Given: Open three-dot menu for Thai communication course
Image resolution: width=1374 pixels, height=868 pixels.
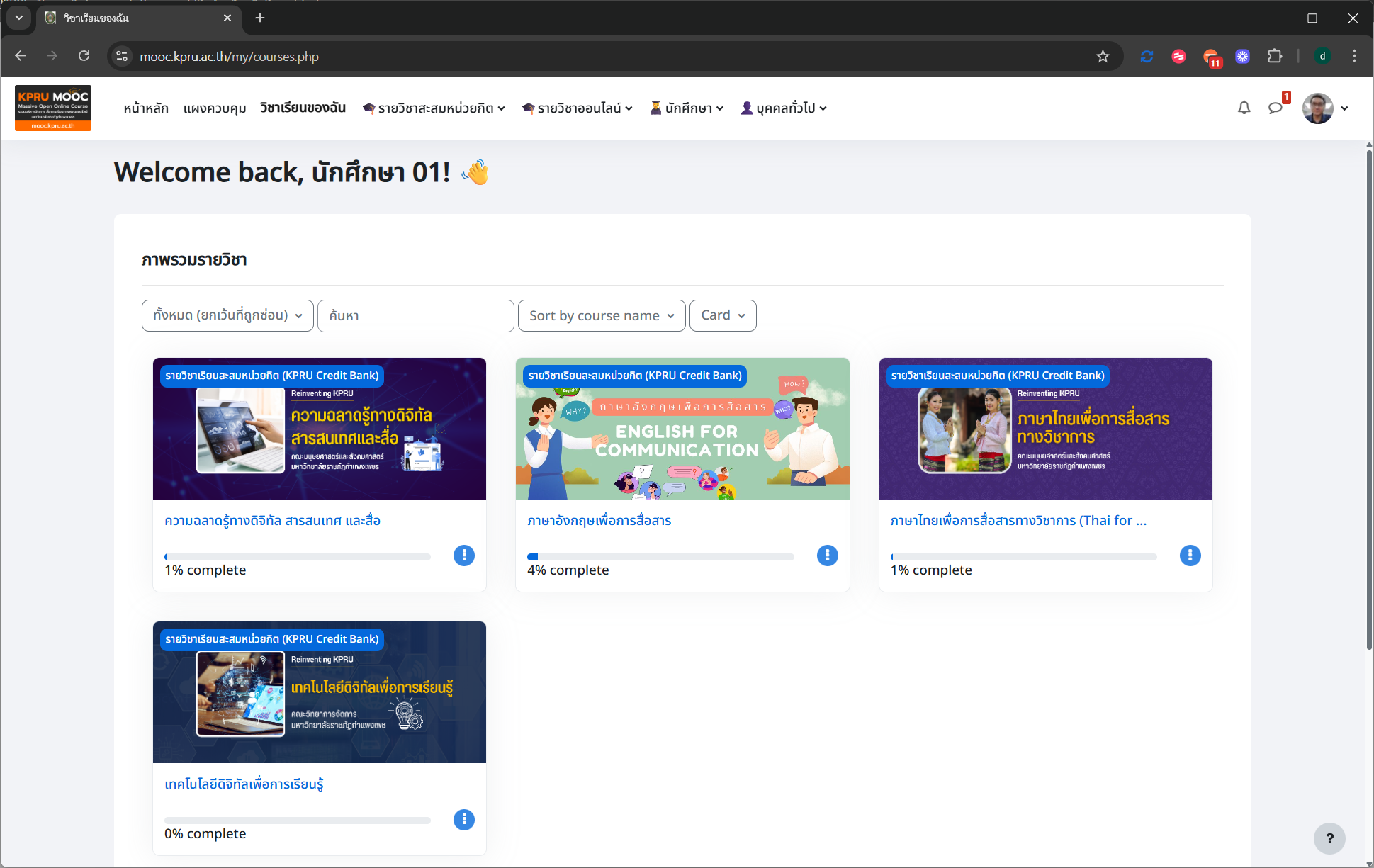Looking at the screenshot, I should [1190, 556].
